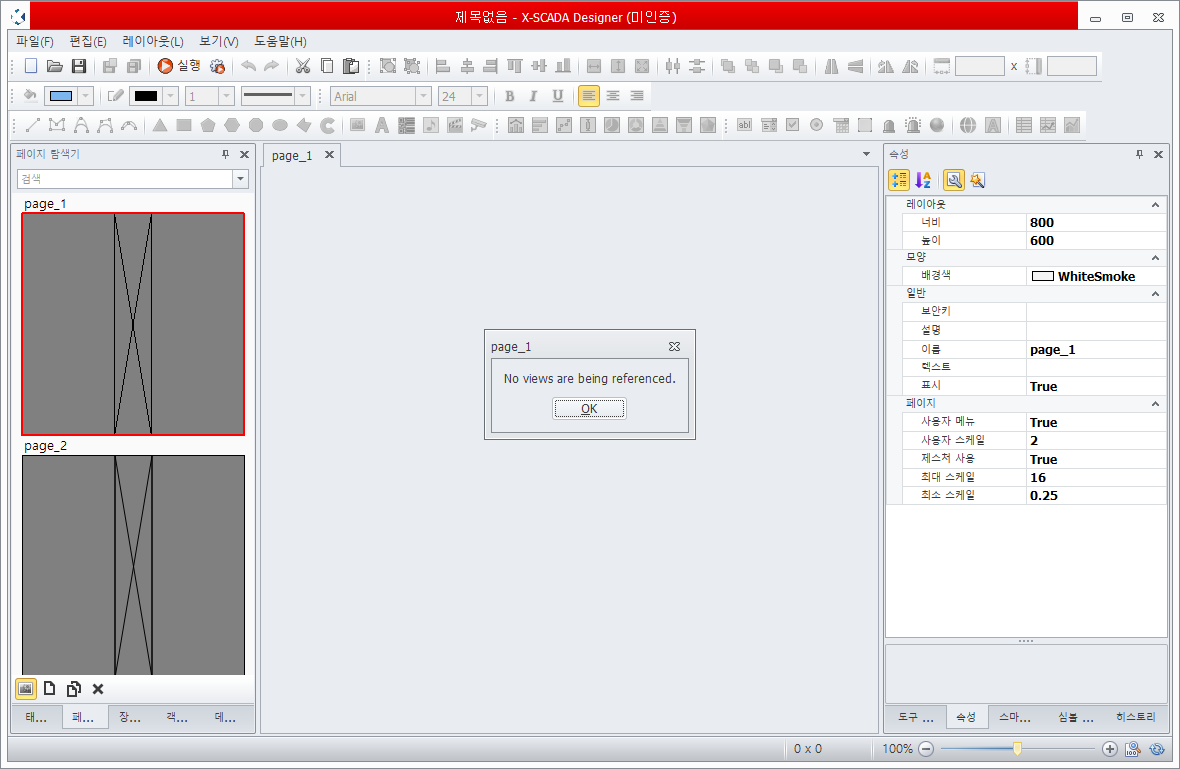
Task: Toggle alphabetical sort in properties panel
Action: click(923, 180)
